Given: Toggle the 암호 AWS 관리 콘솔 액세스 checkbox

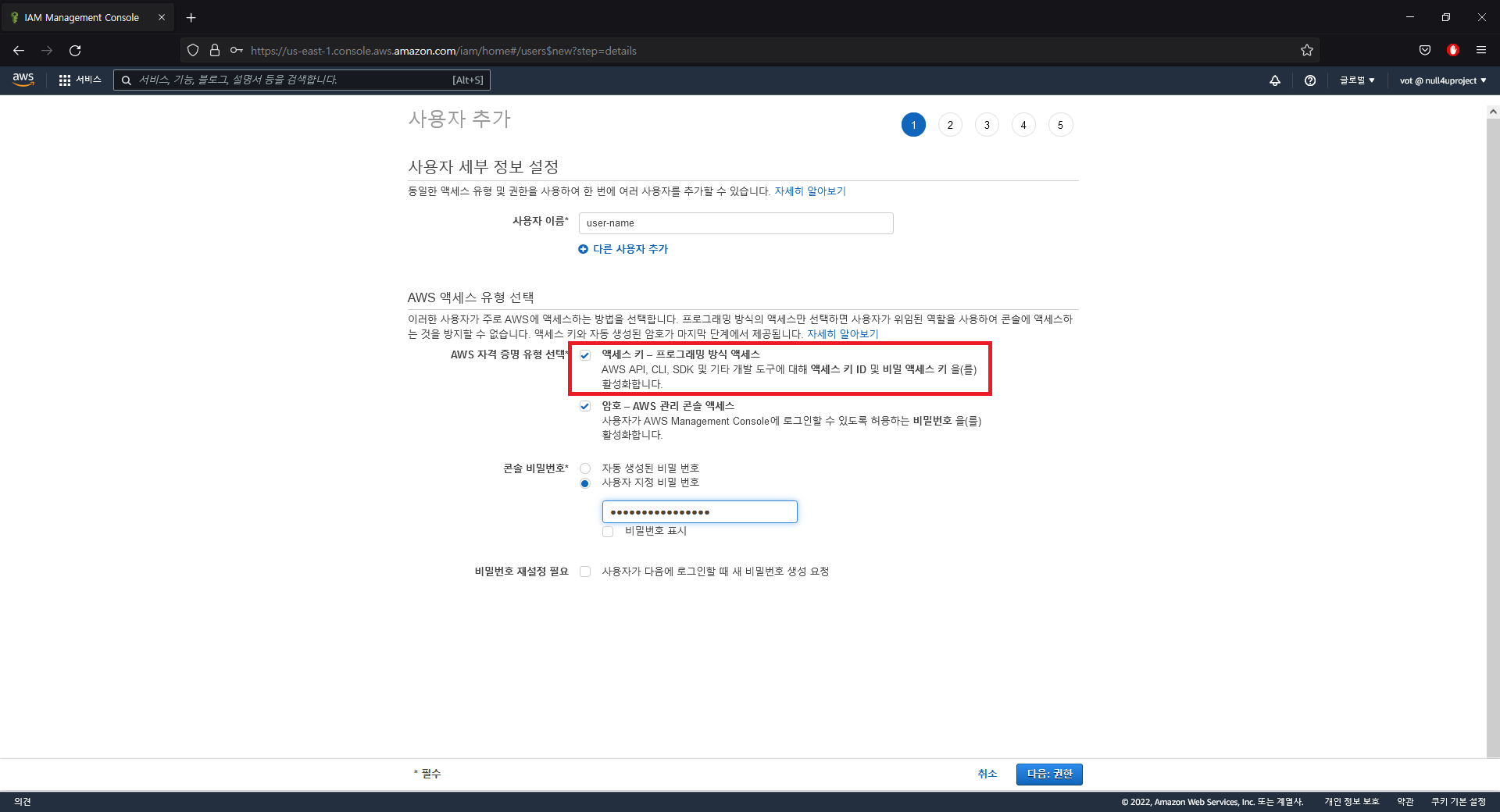Looking at the screenshot, I should click(x=585, y=407).
